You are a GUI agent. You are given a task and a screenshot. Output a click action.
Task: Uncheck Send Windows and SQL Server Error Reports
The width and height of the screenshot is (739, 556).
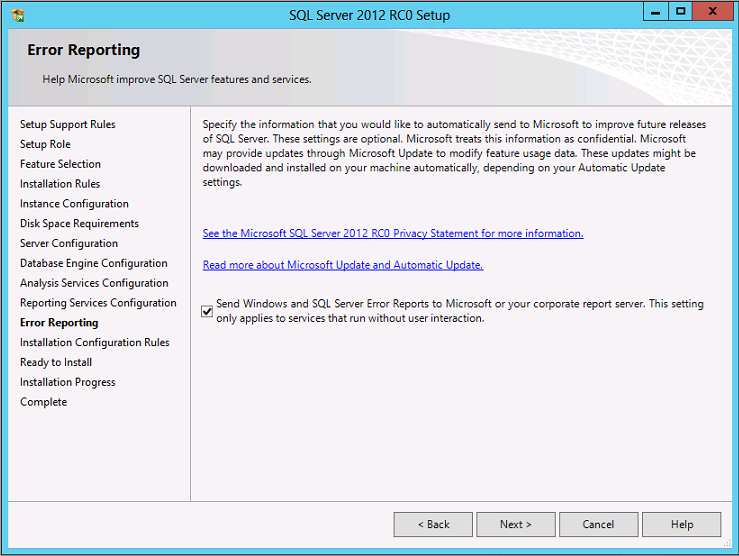207,311
